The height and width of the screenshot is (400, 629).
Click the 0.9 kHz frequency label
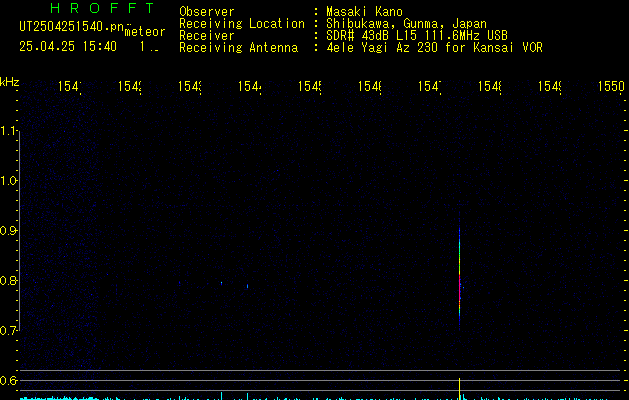point(9,231)
